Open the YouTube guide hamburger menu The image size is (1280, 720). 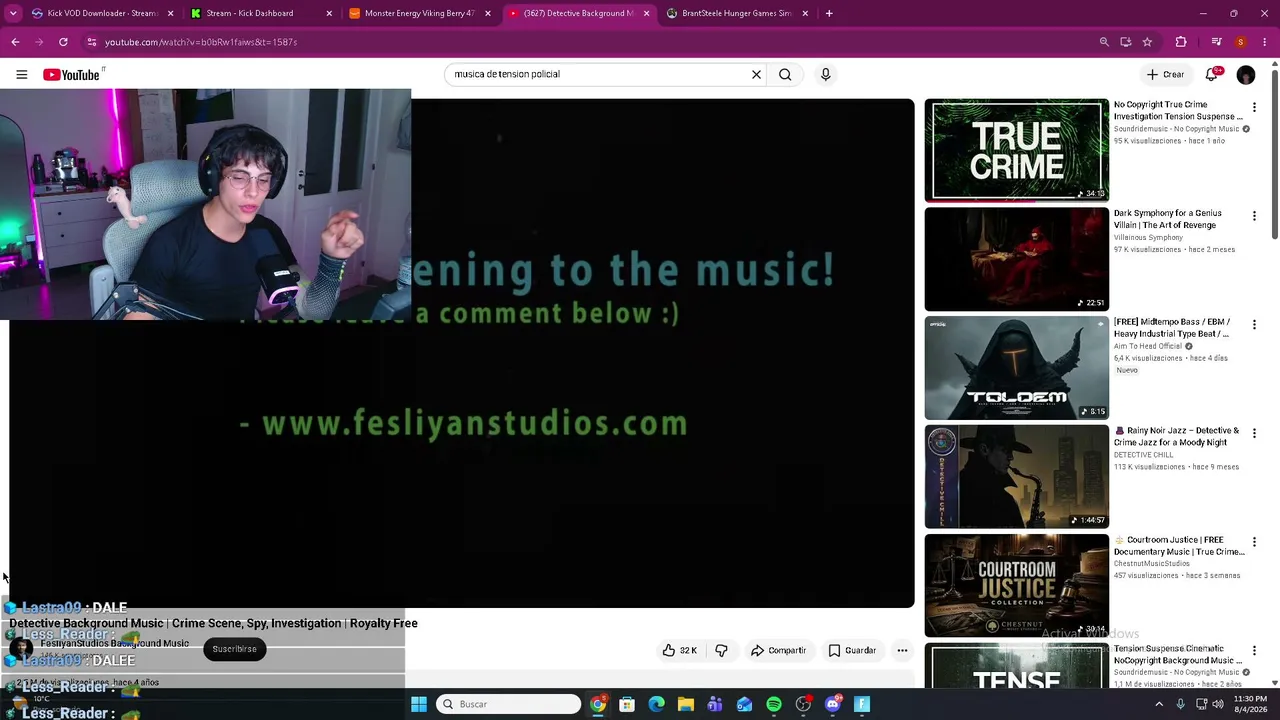pyautogui.click(x=21, y=74)
